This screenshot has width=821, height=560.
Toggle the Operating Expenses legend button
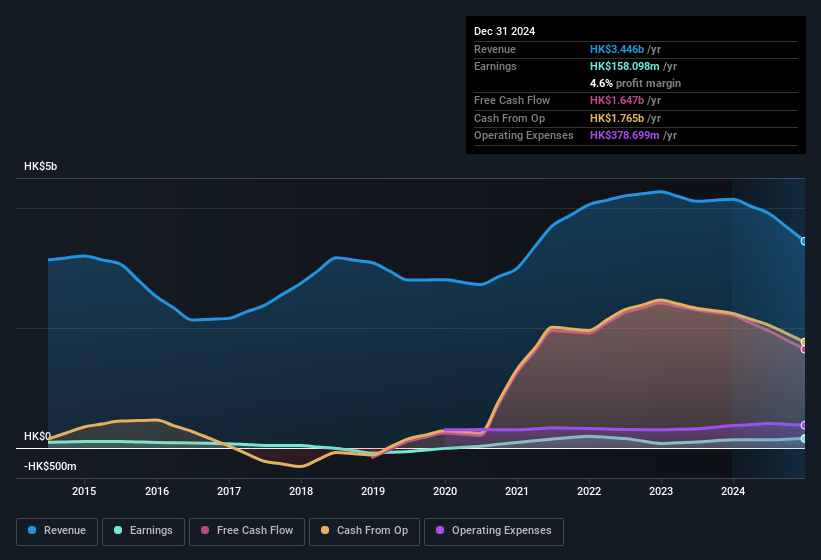coord(494,532)
